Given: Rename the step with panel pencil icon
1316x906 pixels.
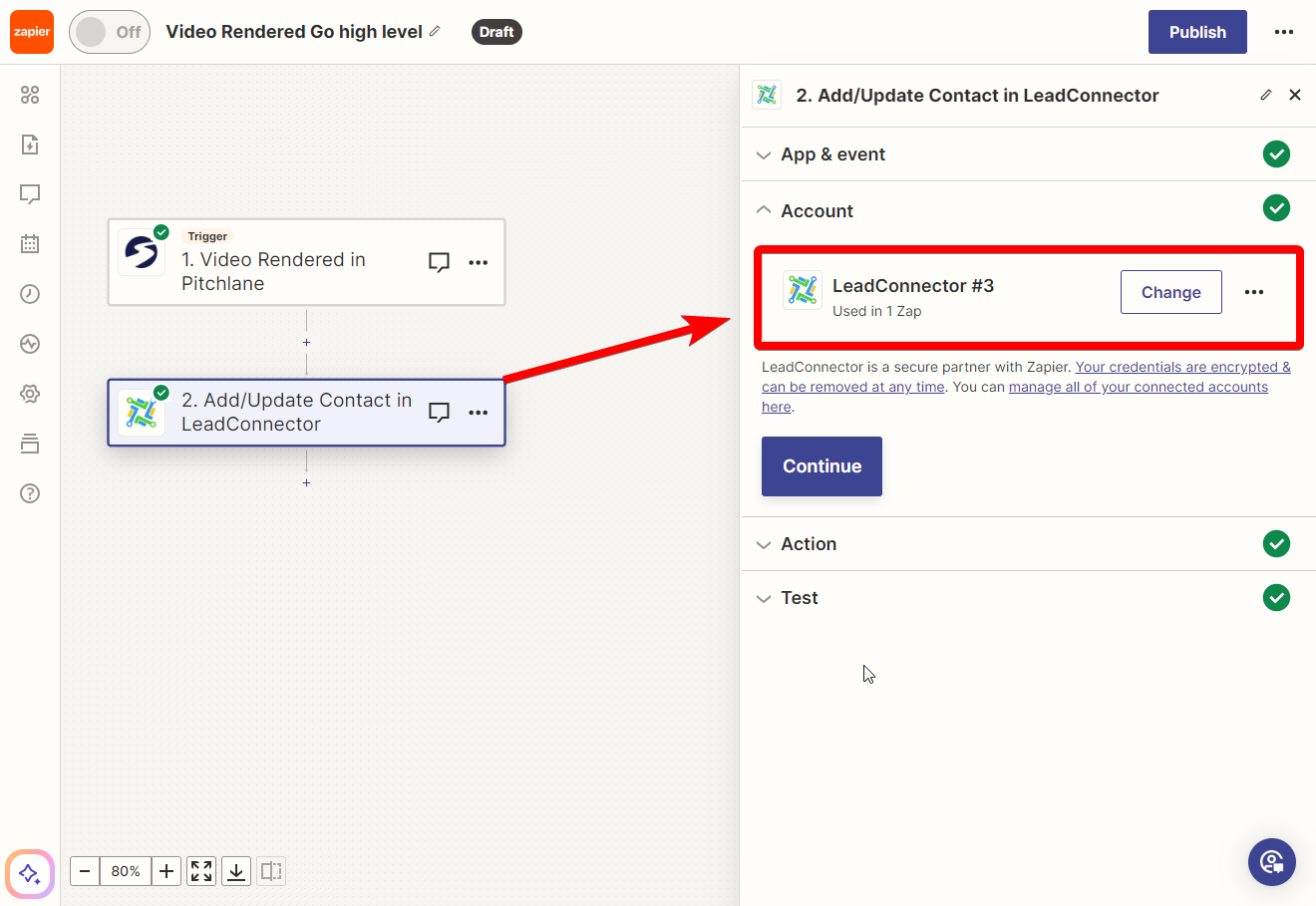Looking at the screenshot, I should point(1266,95).
